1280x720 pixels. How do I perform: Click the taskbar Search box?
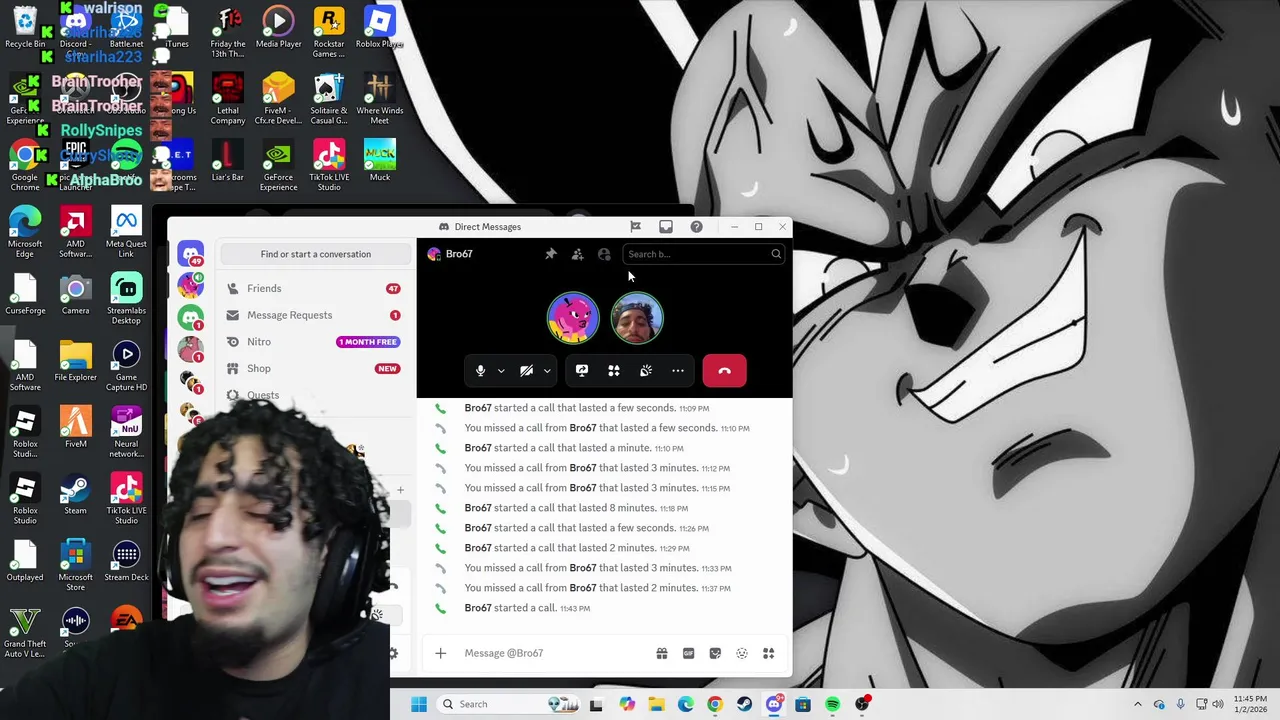tap(510, 704)
